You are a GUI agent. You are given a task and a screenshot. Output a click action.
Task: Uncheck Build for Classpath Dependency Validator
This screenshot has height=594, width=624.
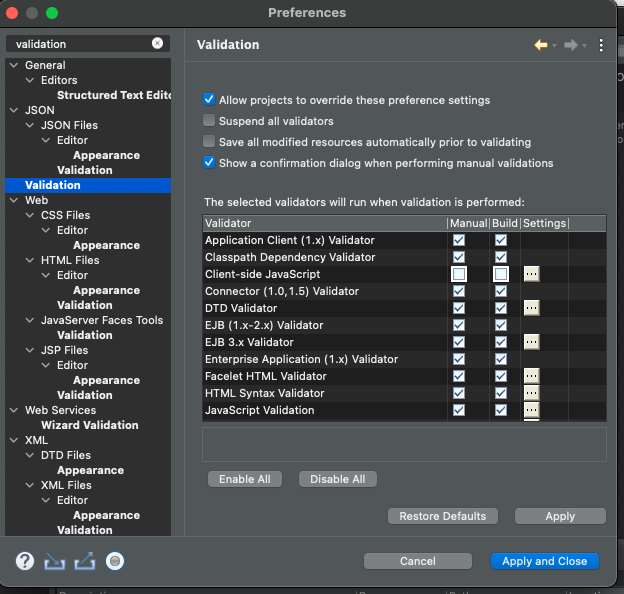[x=501, y=257]
